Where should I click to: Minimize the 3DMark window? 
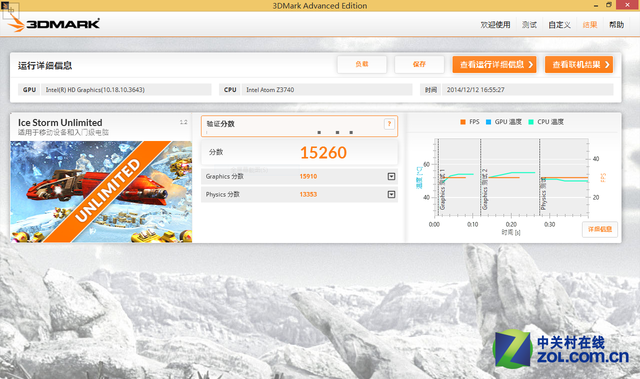(x=596, y=5)
